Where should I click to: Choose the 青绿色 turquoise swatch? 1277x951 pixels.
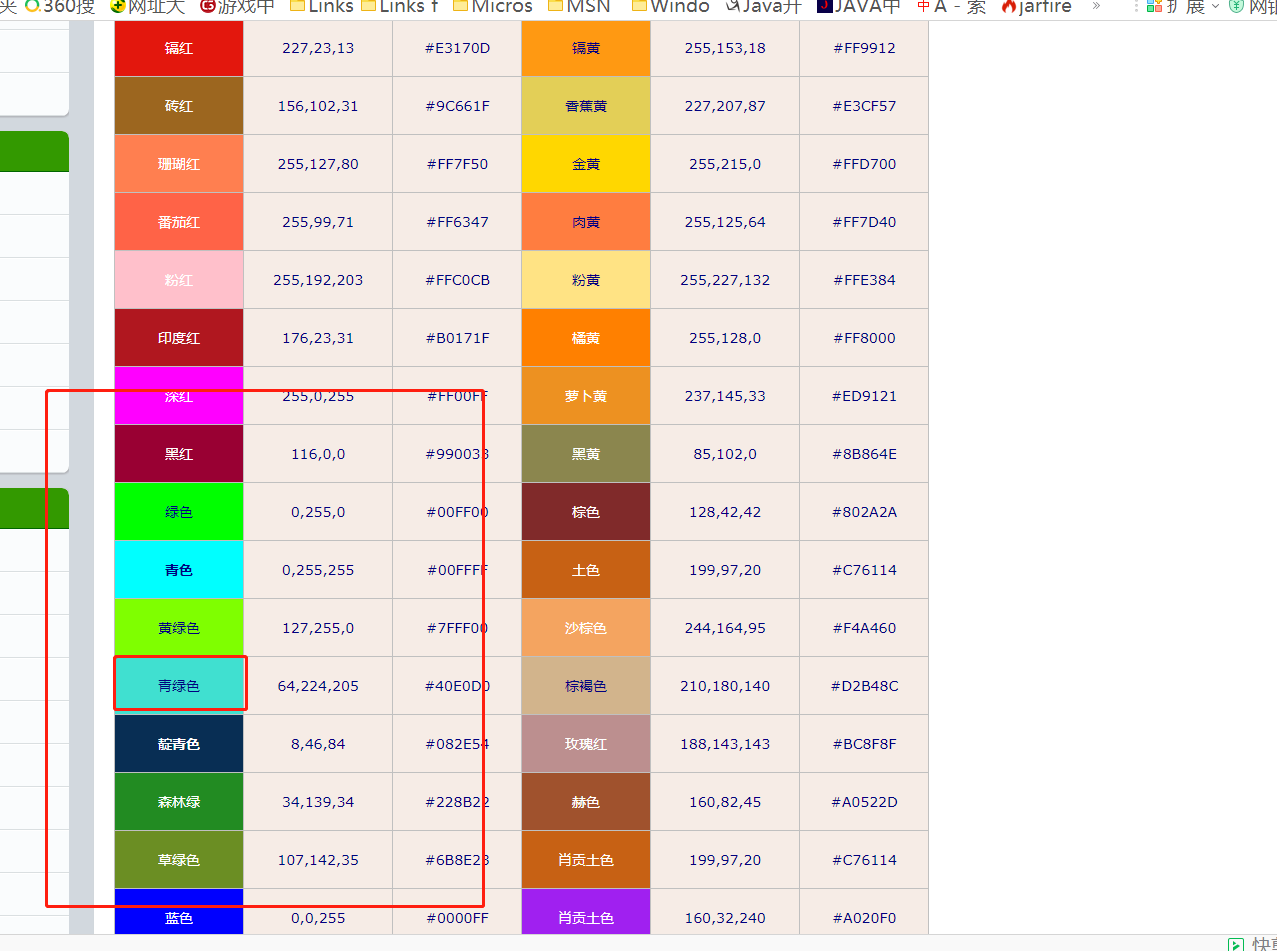point(179,686)
